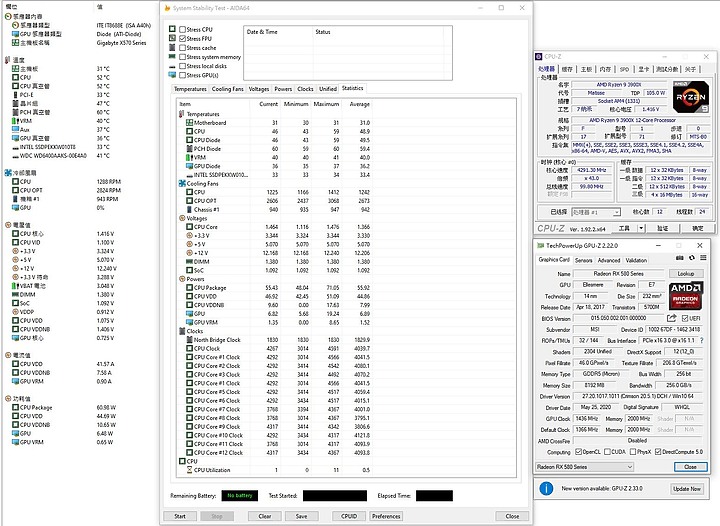Toggle the UEFI checkbox in GPU-Z
This screenshot has height=526, width=720.
point(685,319)
